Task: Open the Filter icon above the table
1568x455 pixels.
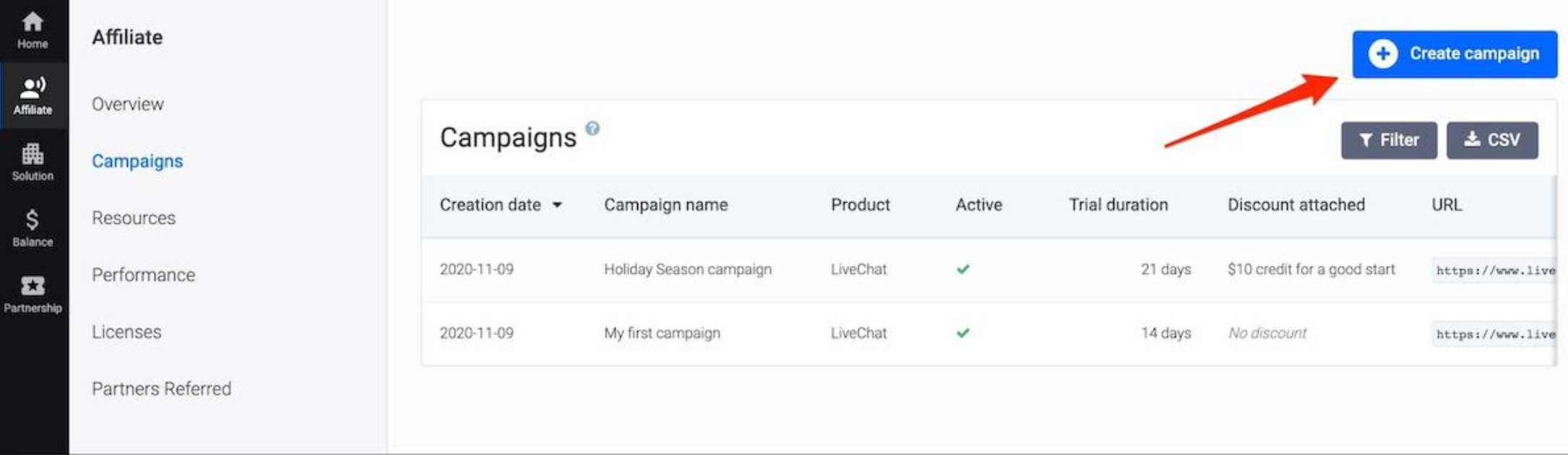Action: (x=1364, y=140)
